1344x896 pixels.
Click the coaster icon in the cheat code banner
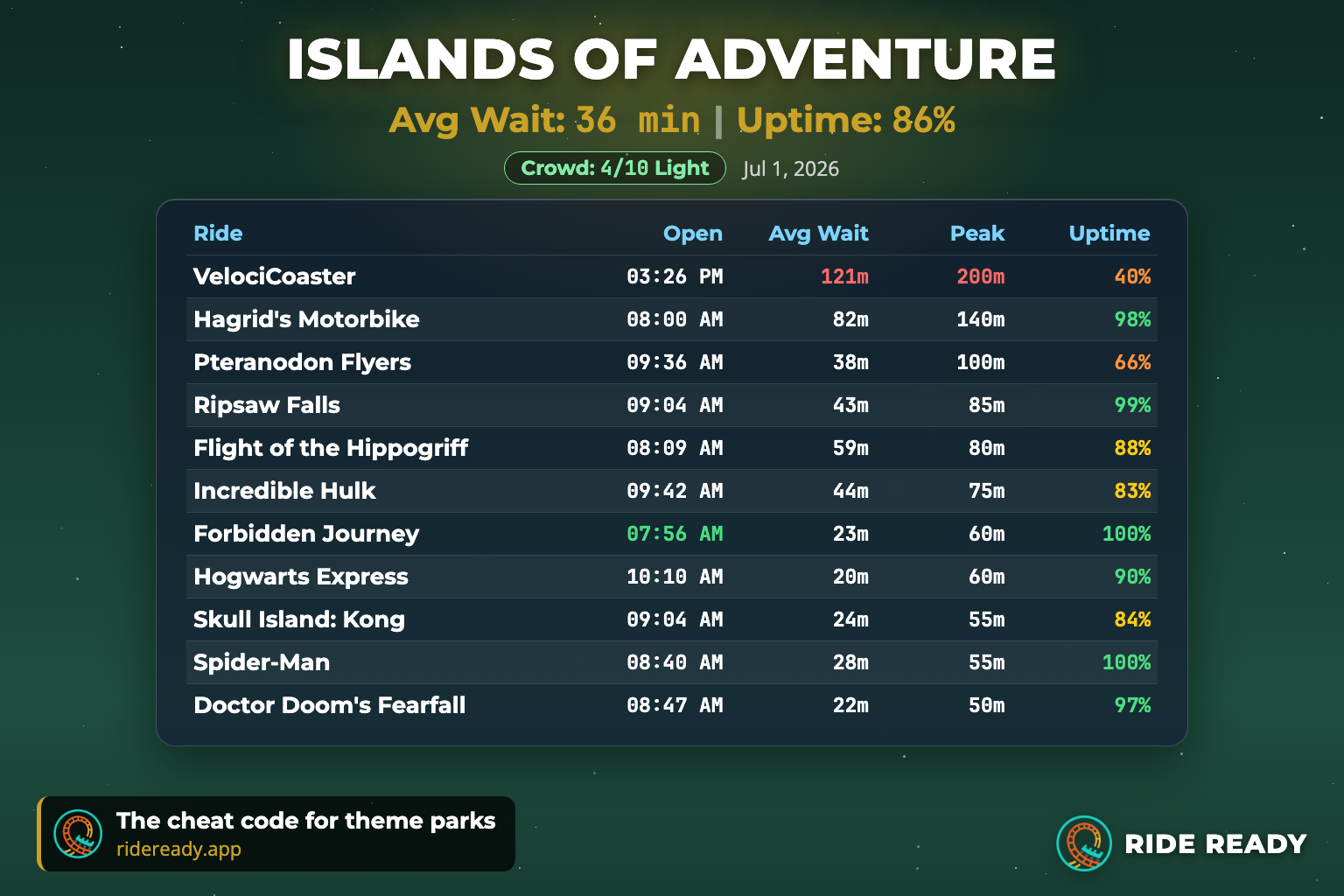click(78, 834)
